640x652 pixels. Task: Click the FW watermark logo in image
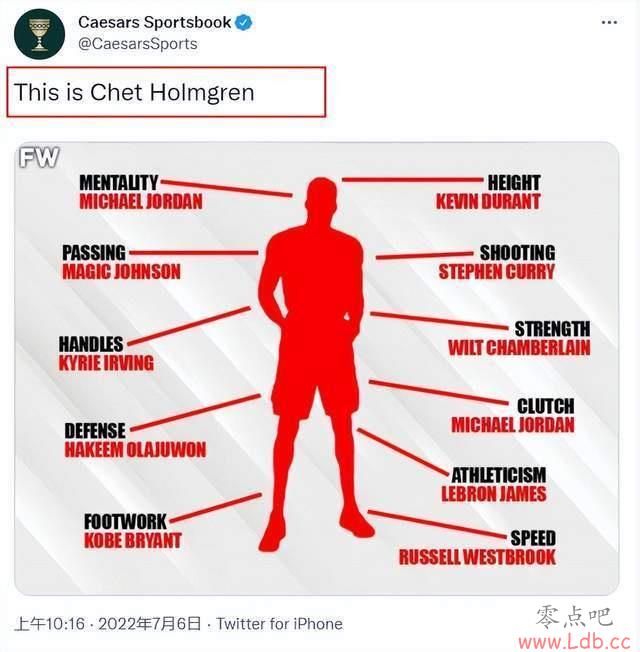(39, 158)
